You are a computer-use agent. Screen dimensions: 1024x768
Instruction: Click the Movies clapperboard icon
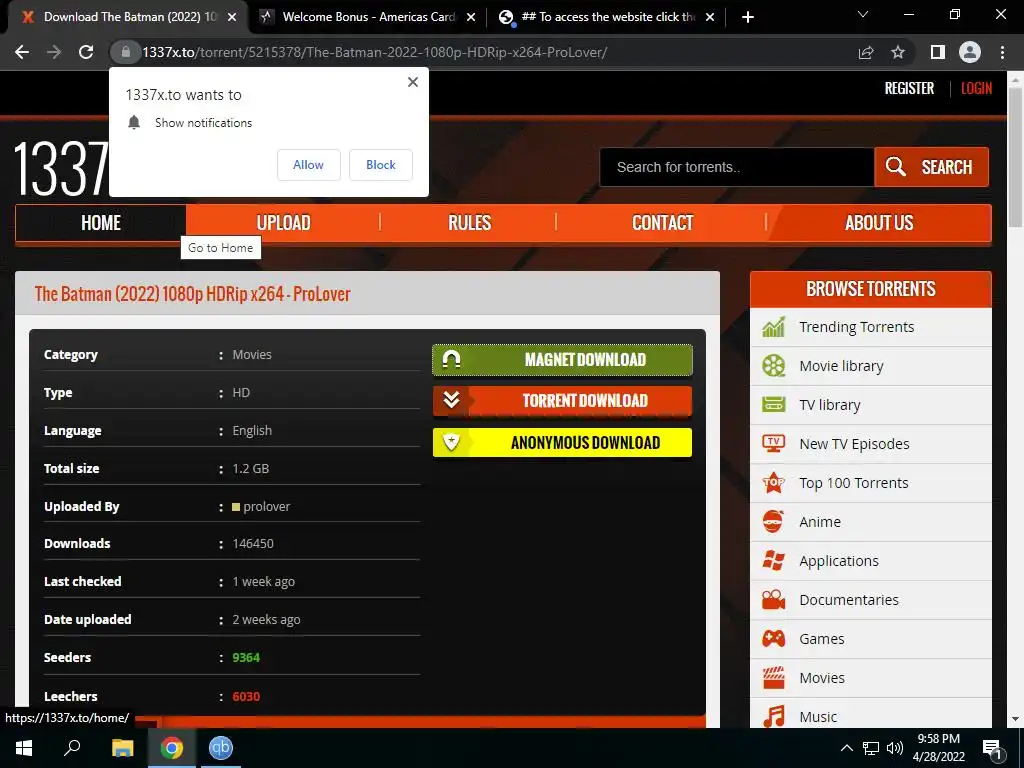774,678
